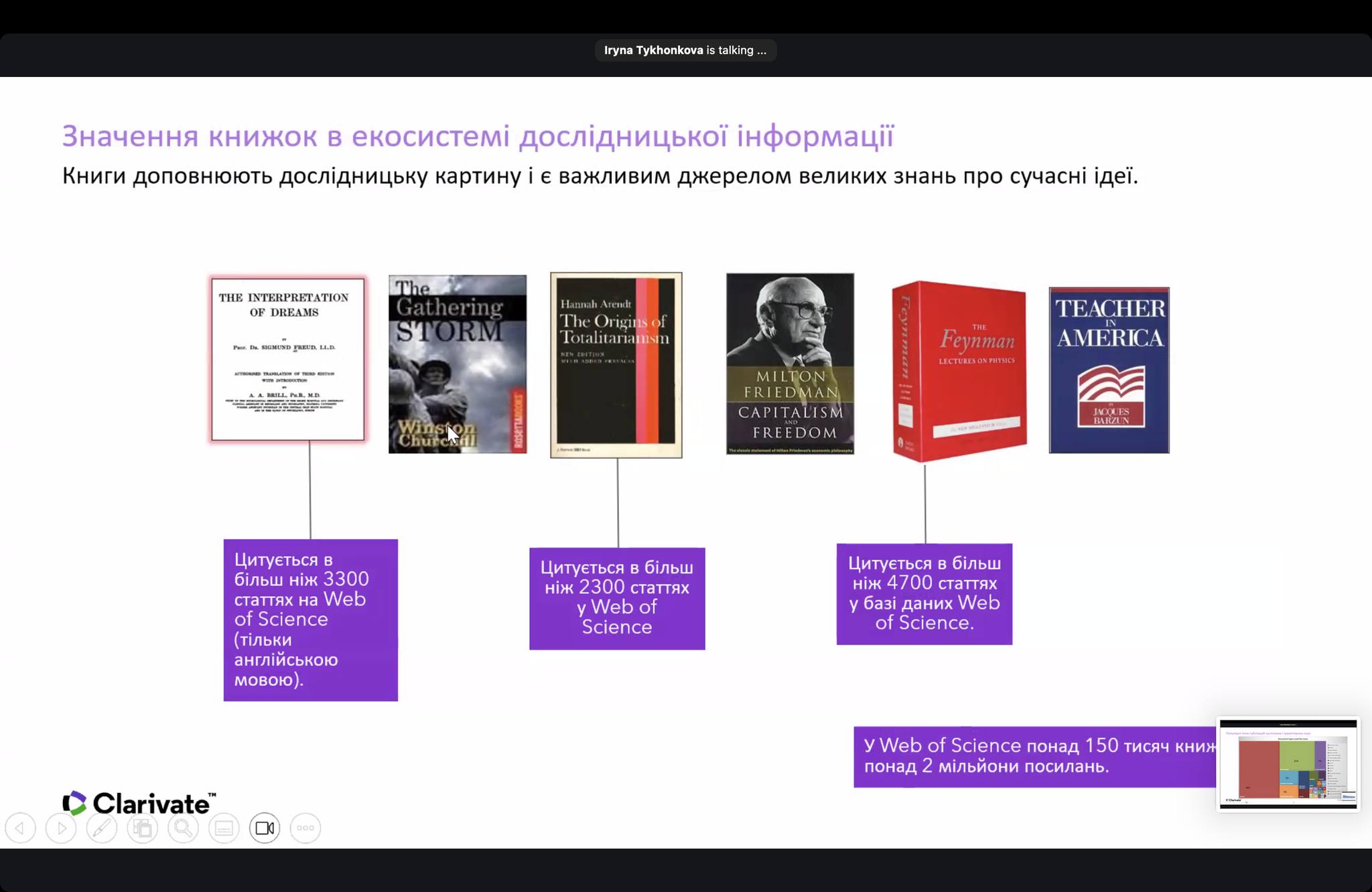Viewport: 1372px width, 892px height.
Task: Click the Feynman Lectures on Physics cover
Action: tap(959, 372)
